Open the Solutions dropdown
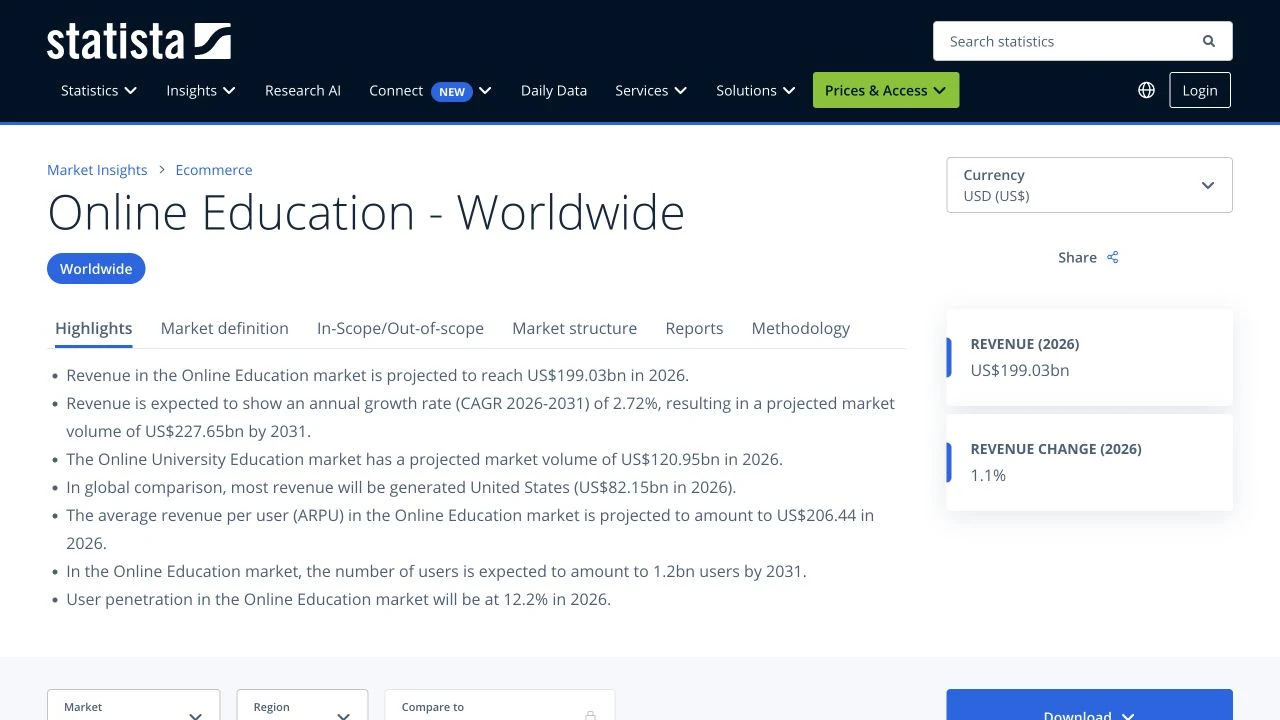Screen dimensions: 1280x720 click(x=756, y=90)
